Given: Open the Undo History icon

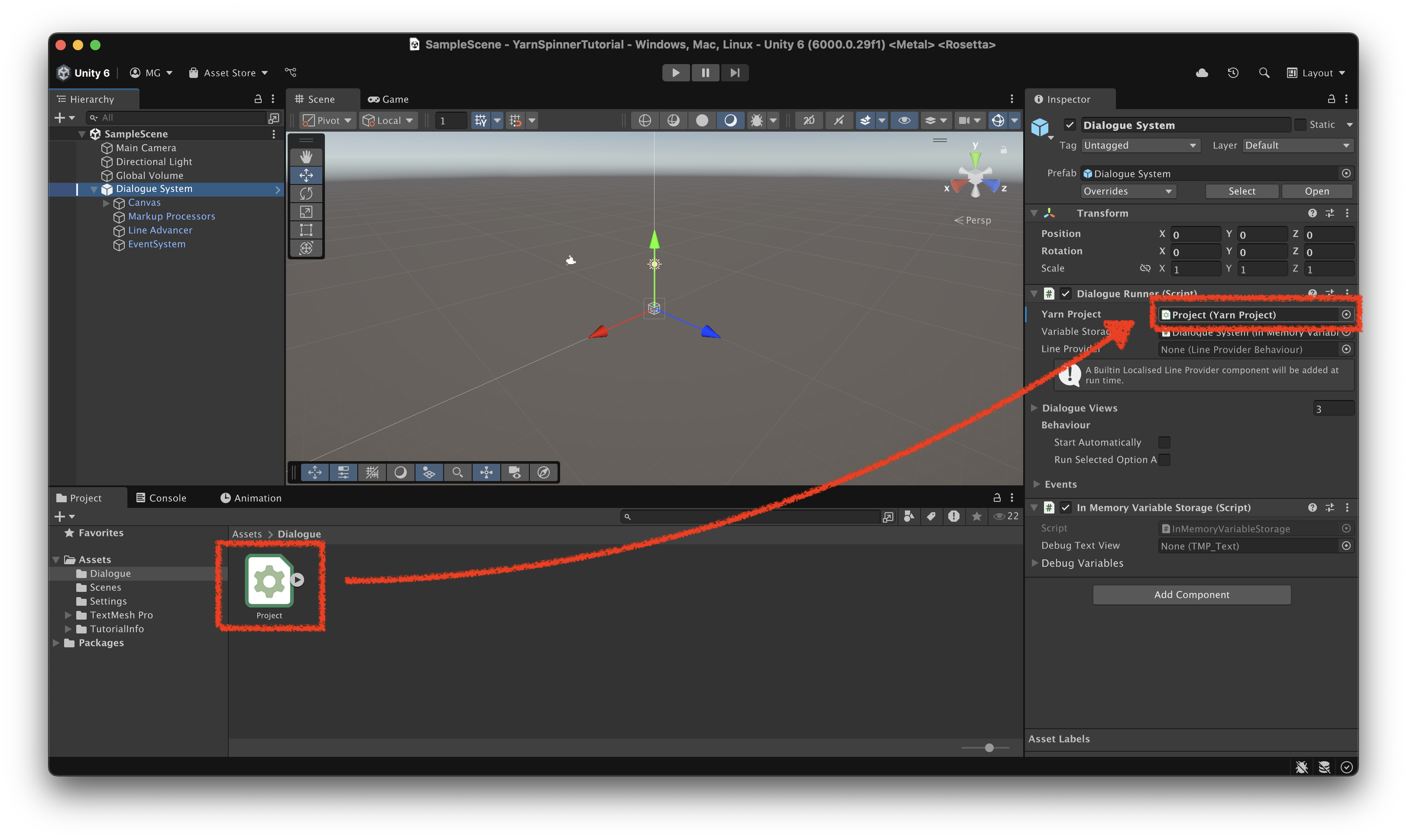Looking at the screenshot, I should pos(1232,73).
